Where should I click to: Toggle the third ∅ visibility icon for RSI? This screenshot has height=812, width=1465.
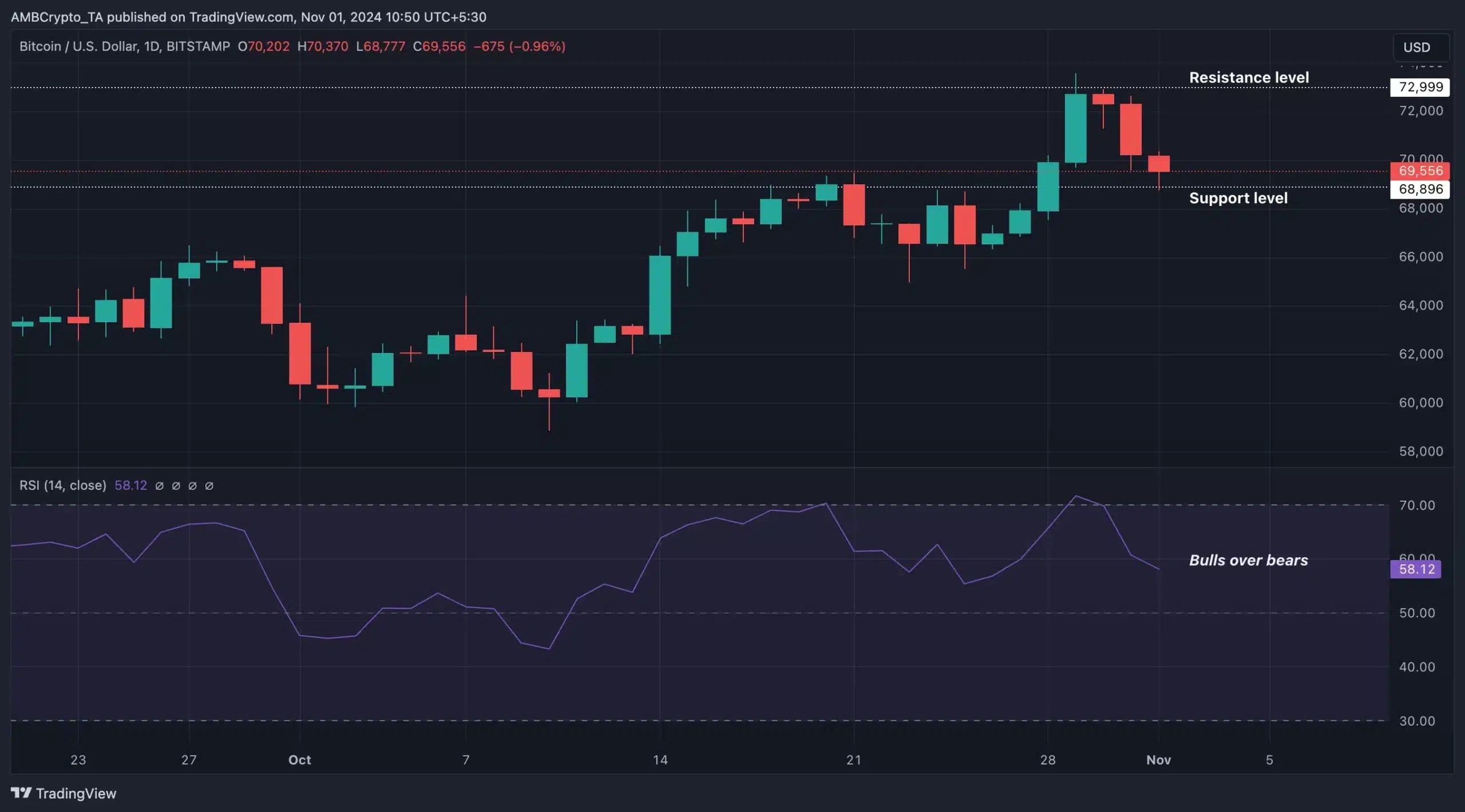pyautogui.click(x=193, y=486)
